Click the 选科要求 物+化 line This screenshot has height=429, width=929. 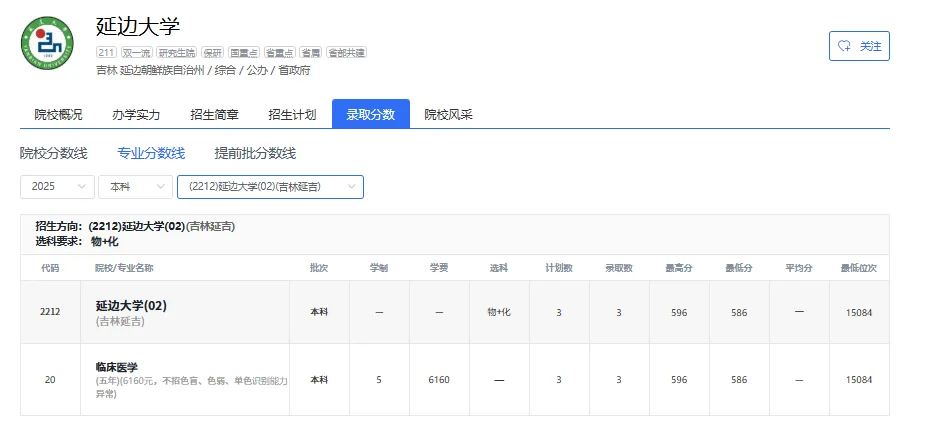click(77, 241)
